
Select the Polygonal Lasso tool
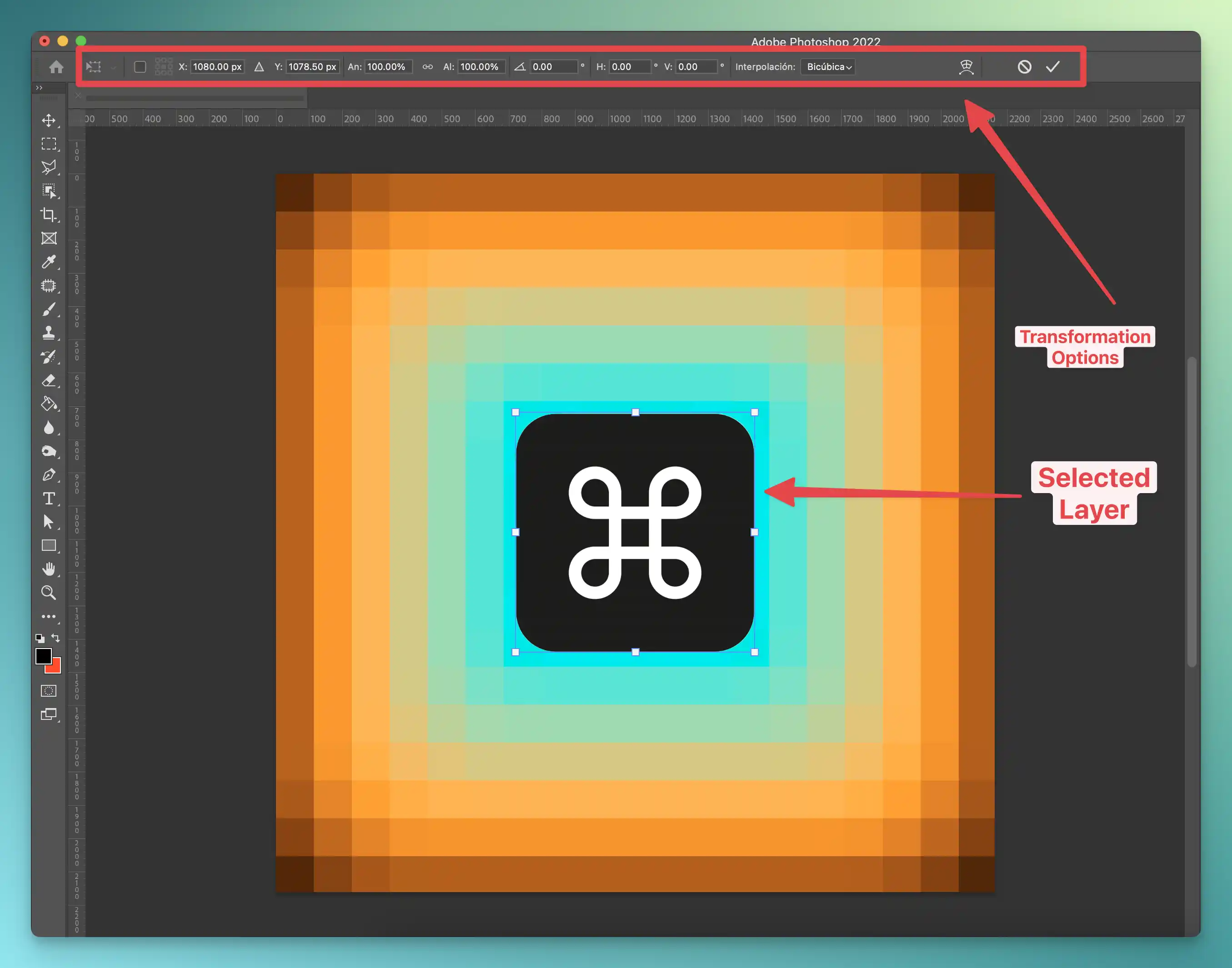(x=49, y=168)
